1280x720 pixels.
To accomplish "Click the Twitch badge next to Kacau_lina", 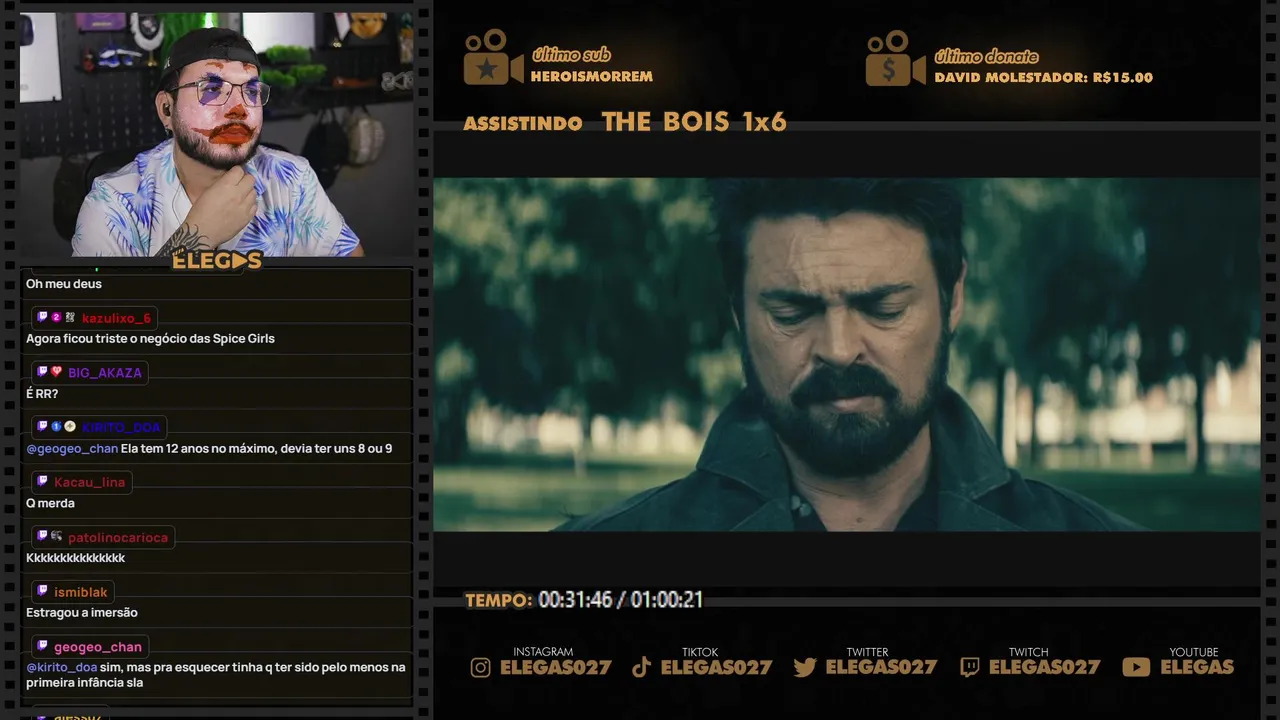I will pyautogui.click(x=43, y=481).
